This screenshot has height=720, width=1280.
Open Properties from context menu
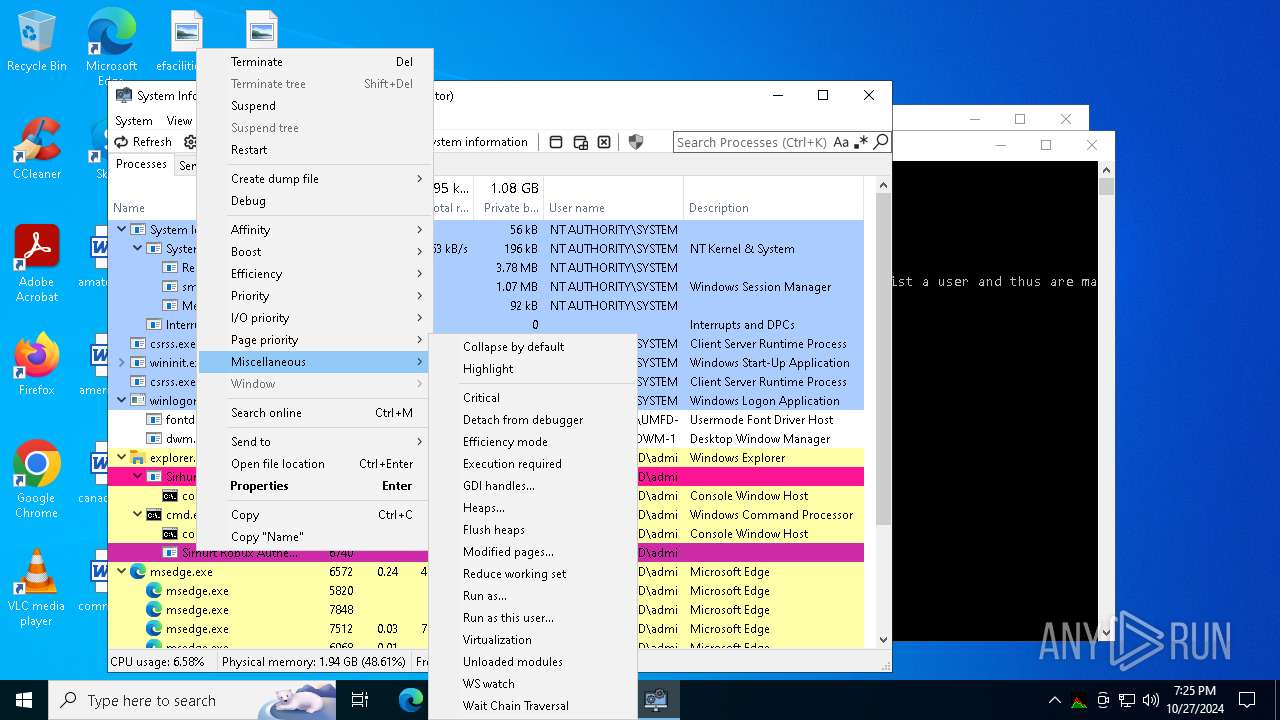point(316,486)
